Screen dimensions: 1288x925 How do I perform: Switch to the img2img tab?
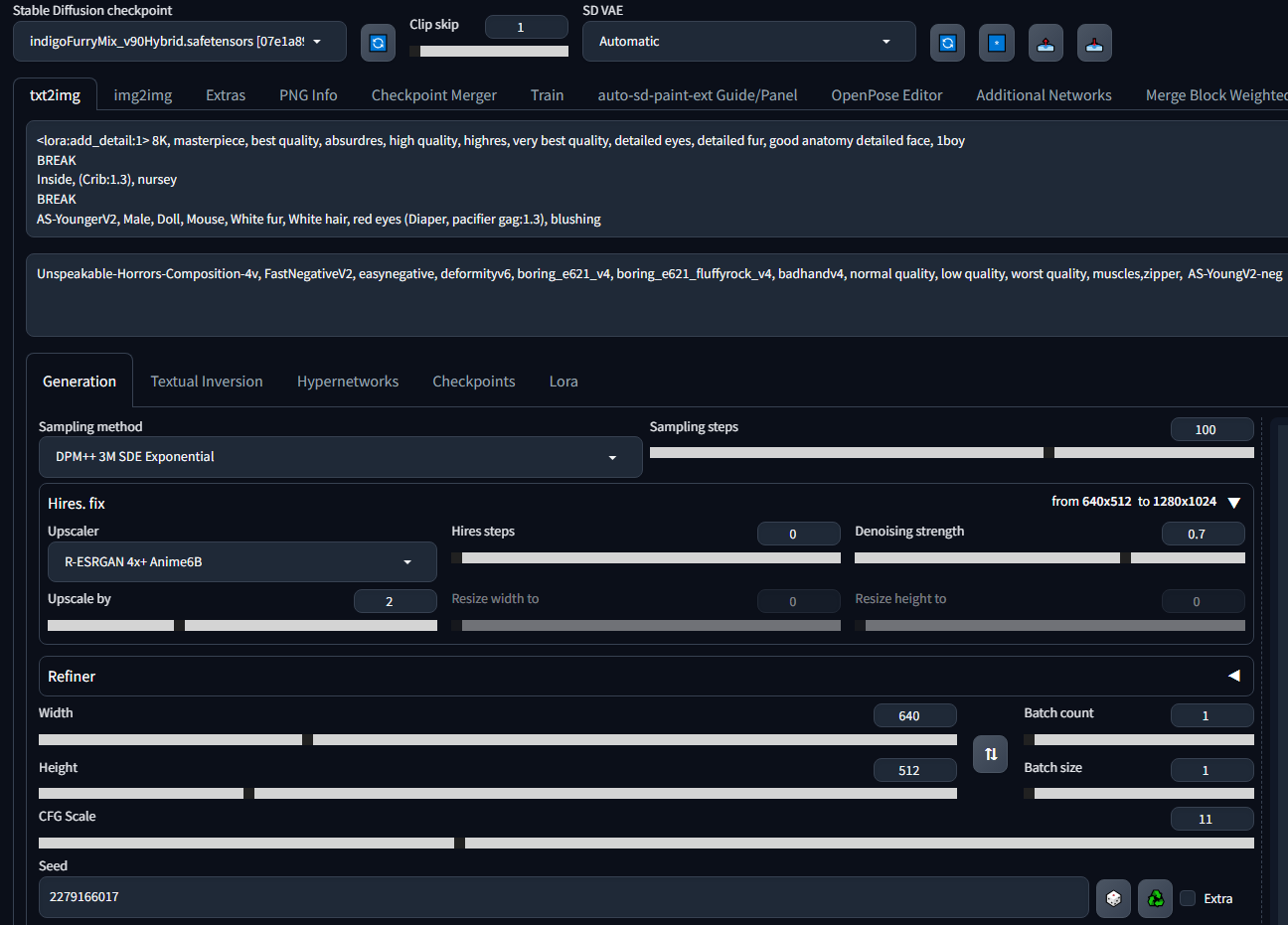coord(143,95)
